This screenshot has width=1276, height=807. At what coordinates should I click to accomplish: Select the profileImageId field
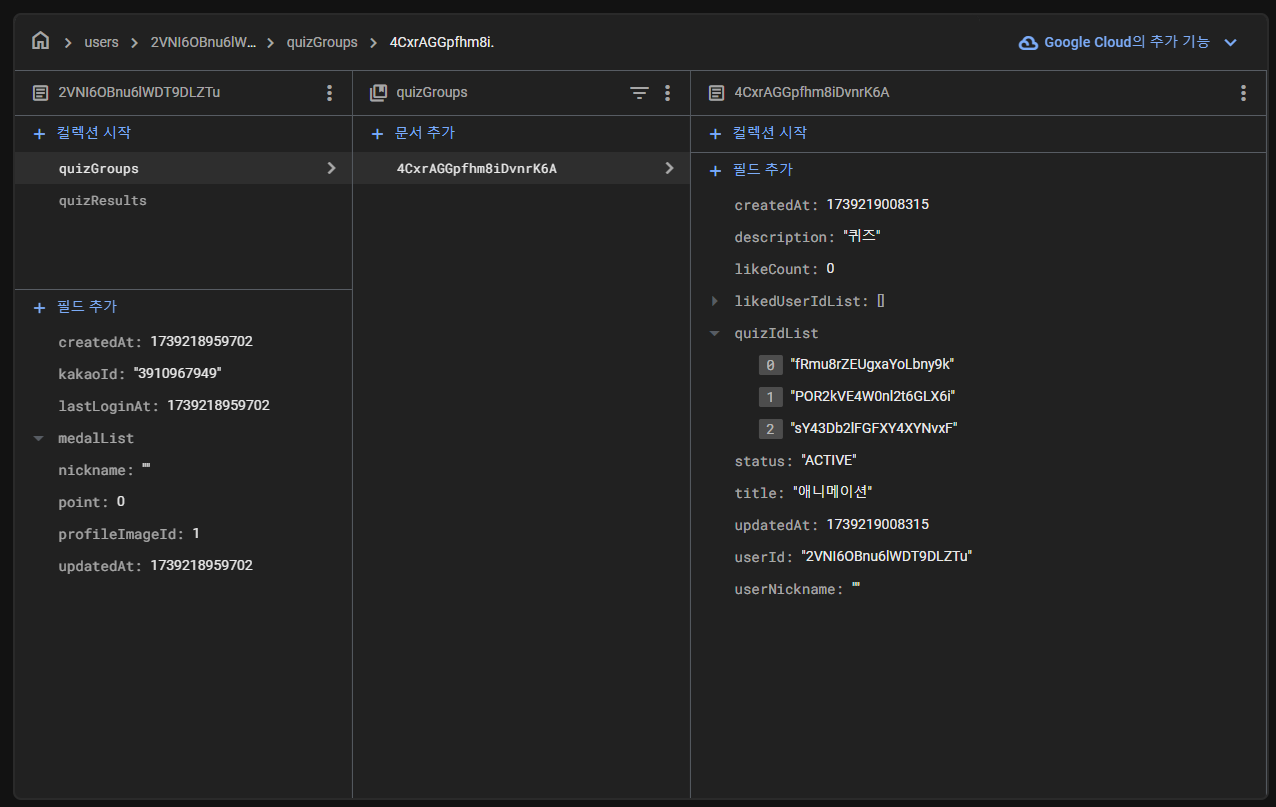pyautogui.click(x=129, y=533)
